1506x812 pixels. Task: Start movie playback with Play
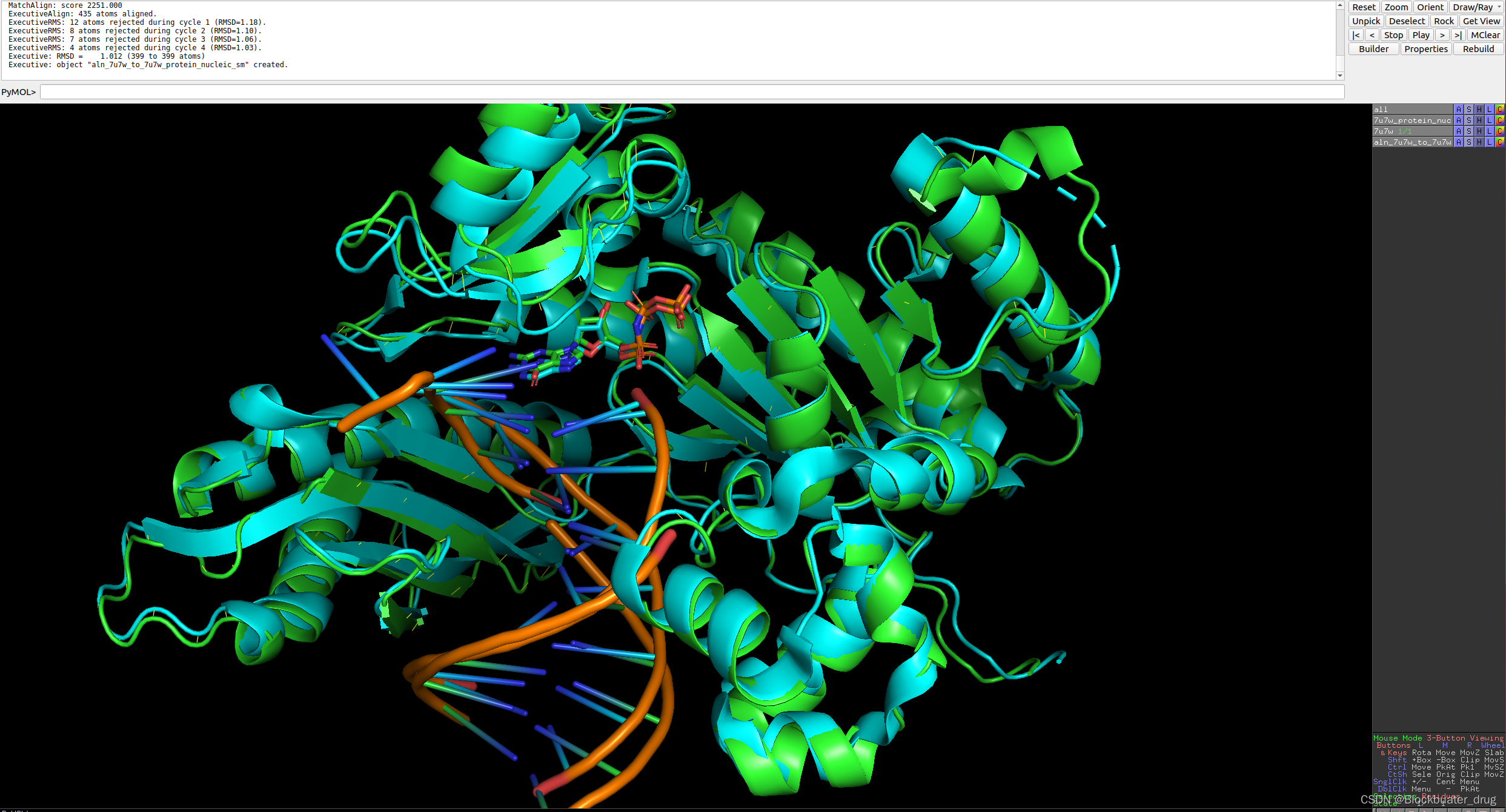tap(1421, 35)
